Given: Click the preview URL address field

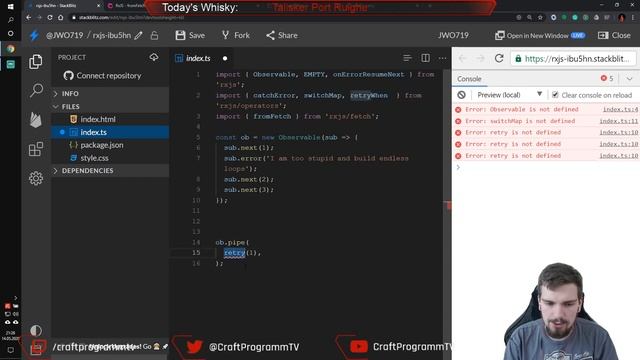Looking at the screenshot, I should [573, 59].
